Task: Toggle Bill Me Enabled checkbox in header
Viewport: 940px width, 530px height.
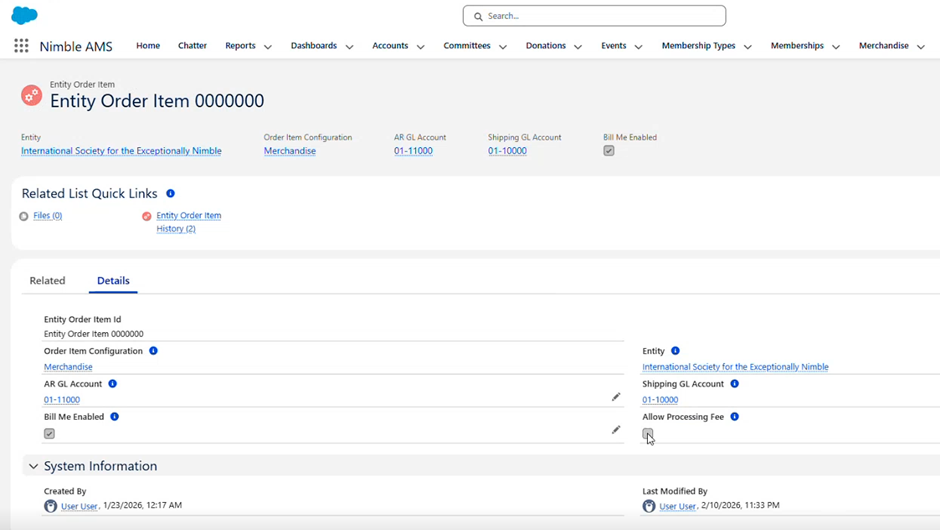Action: tap(608, 151)
